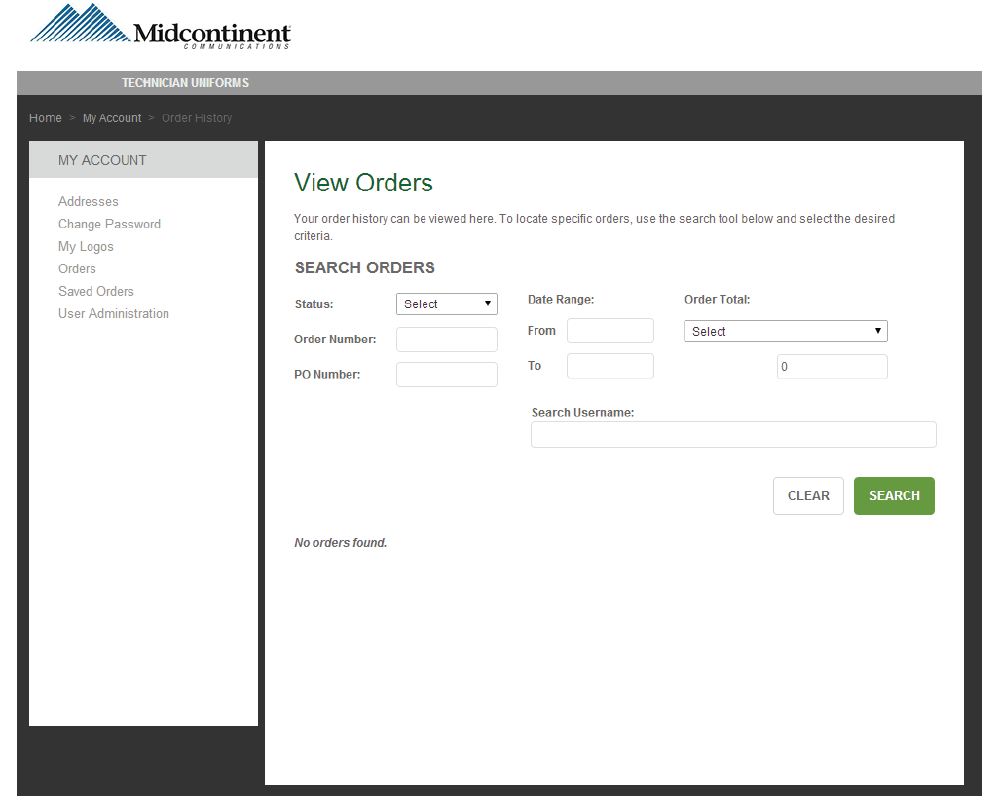
Task: Click the Date Range From field
Action: click(x=610, y=331)
